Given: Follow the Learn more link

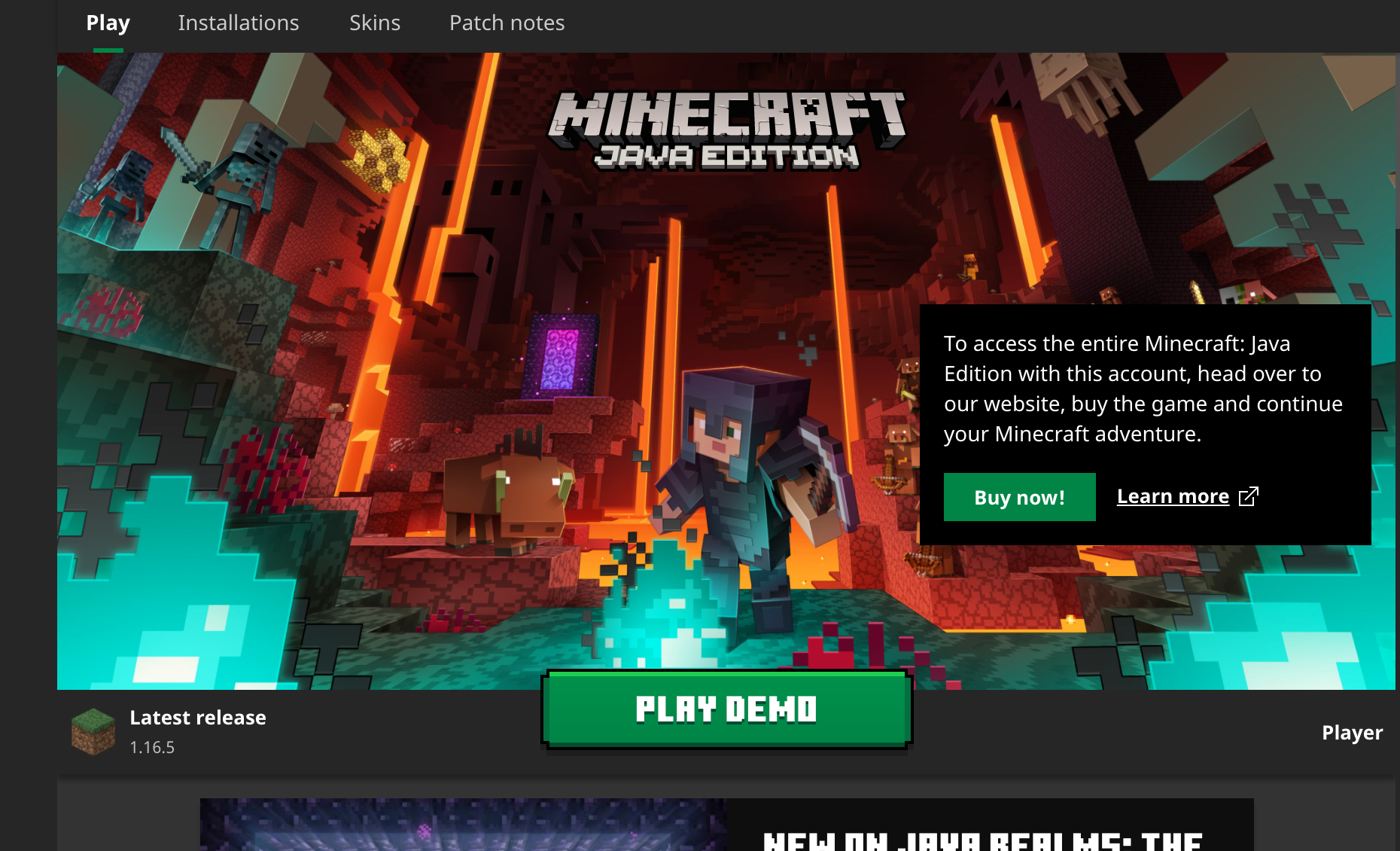Looking at the screenshot, I should point(1173,496).
